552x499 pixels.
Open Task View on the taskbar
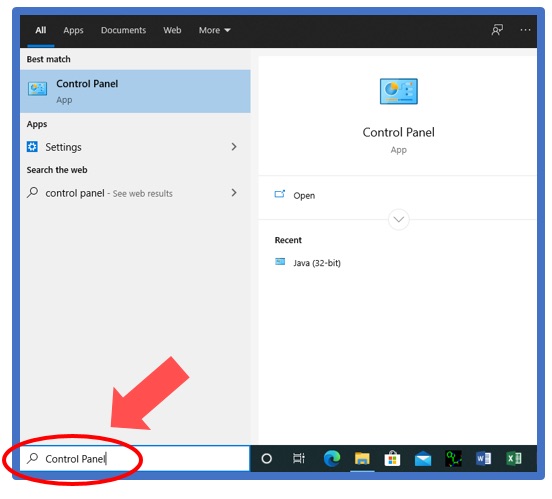[x=299, y=459]
